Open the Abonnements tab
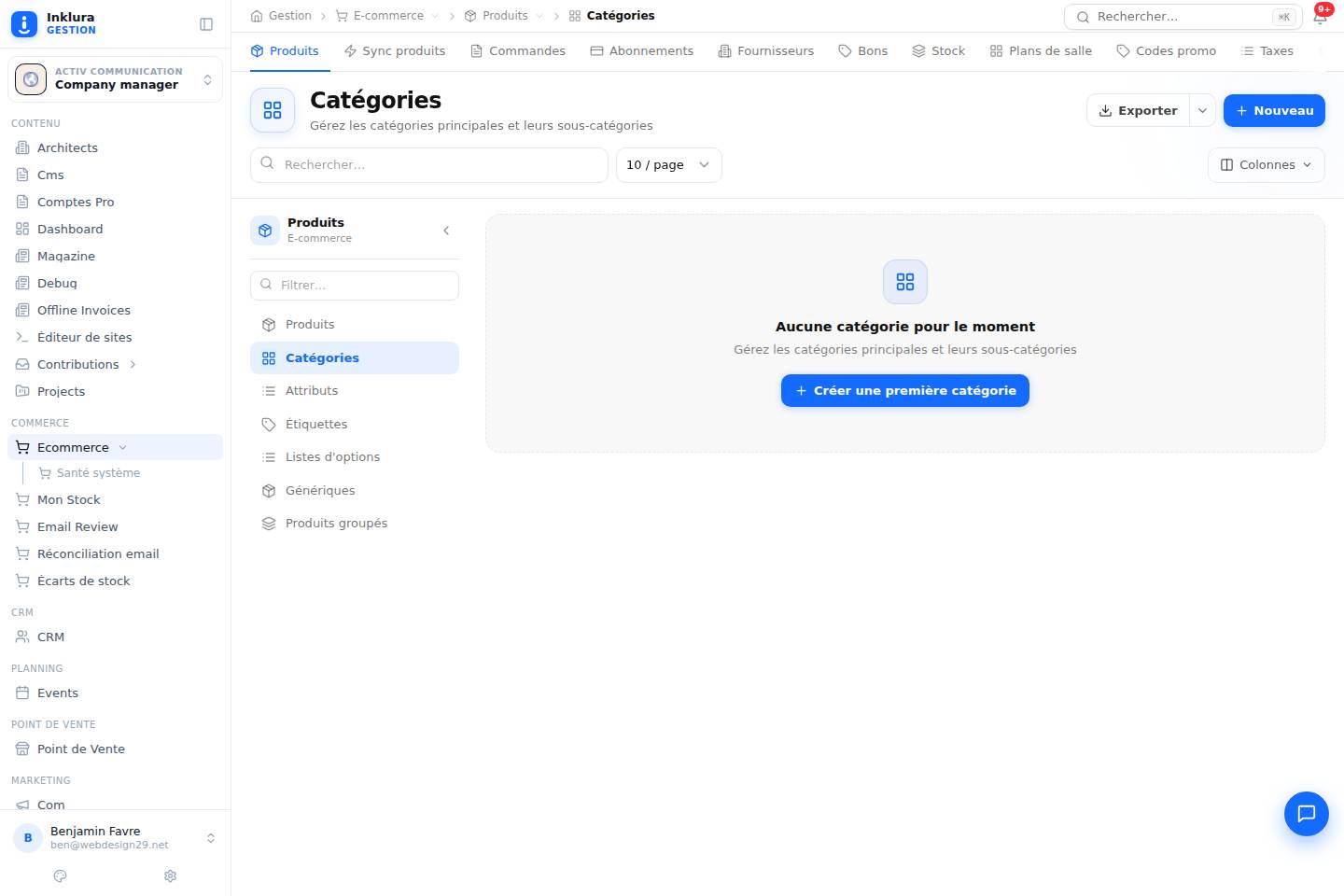 coord(642,51)
